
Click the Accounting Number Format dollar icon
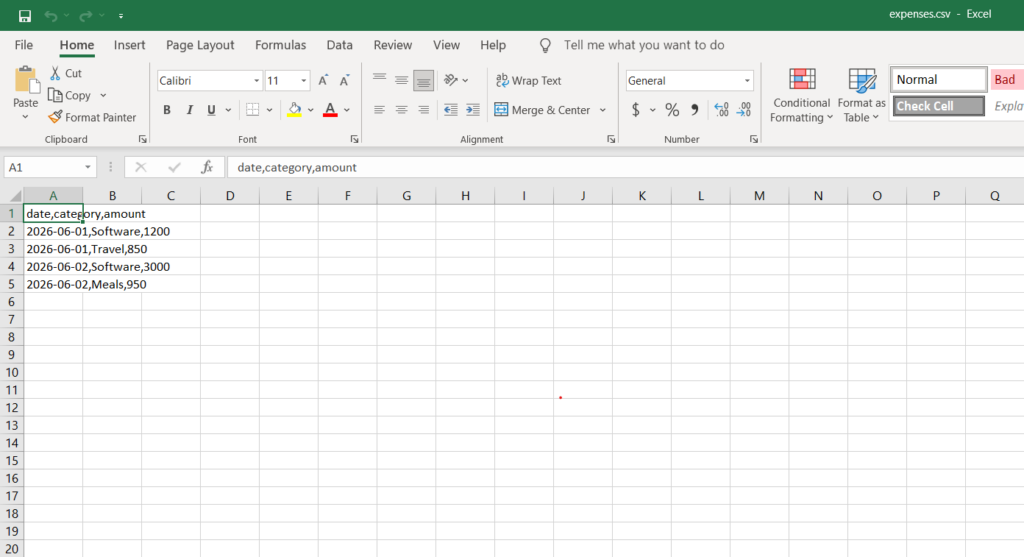pyautogui.click(x=635, y=110)
